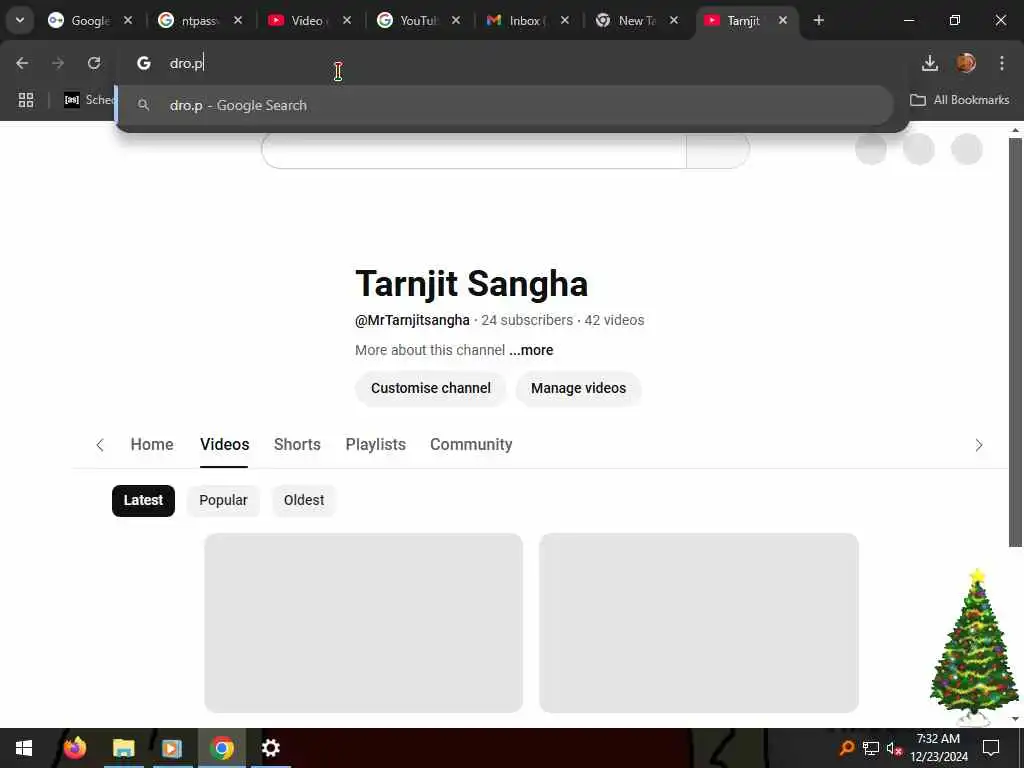This screenshot has height=768, width=1024.
Task: Go back to the previous page
Action: [22, 63]
